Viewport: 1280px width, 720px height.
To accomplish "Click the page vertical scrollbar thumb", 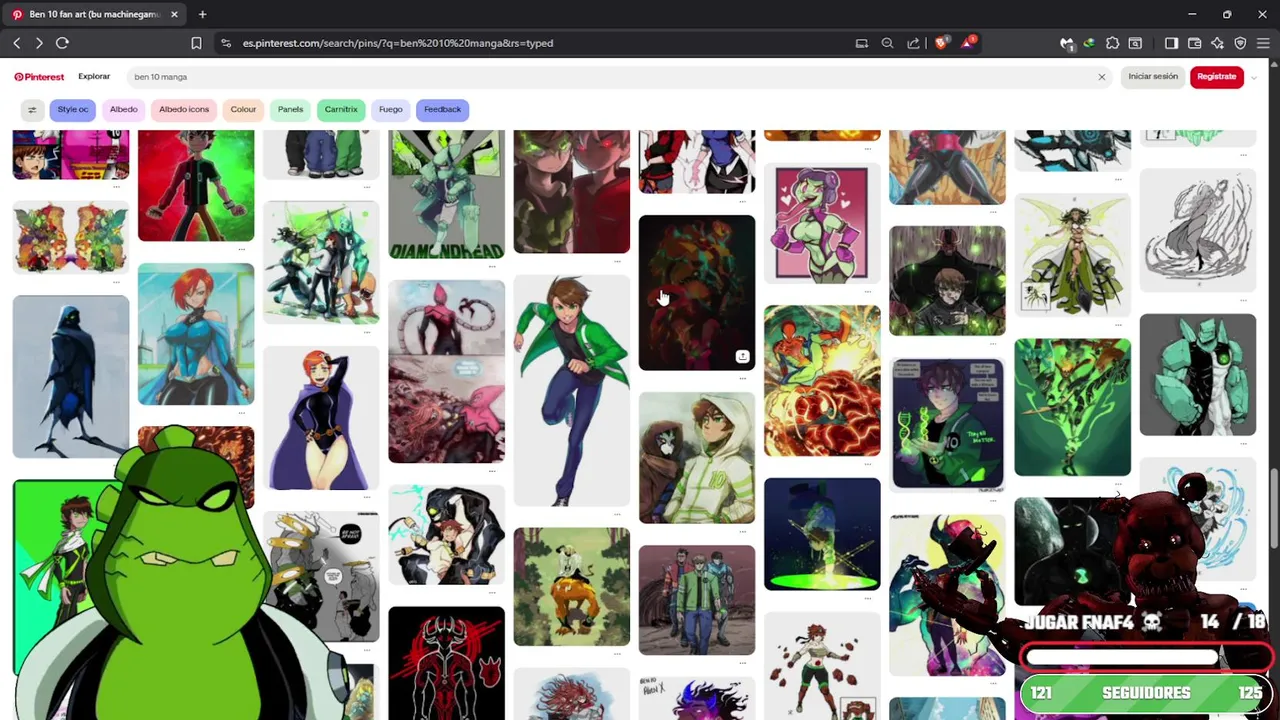I will pos(1273,508).
